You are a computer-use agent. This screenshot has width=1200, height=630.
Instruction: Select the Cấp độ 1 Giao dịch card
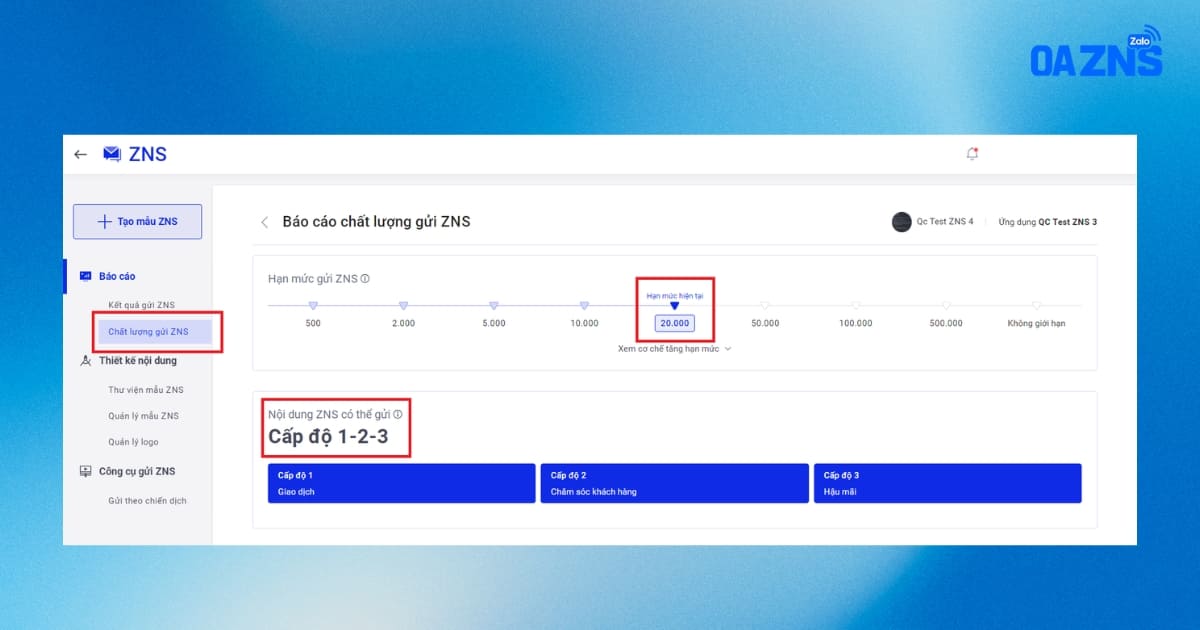click(x=400, y=483)
